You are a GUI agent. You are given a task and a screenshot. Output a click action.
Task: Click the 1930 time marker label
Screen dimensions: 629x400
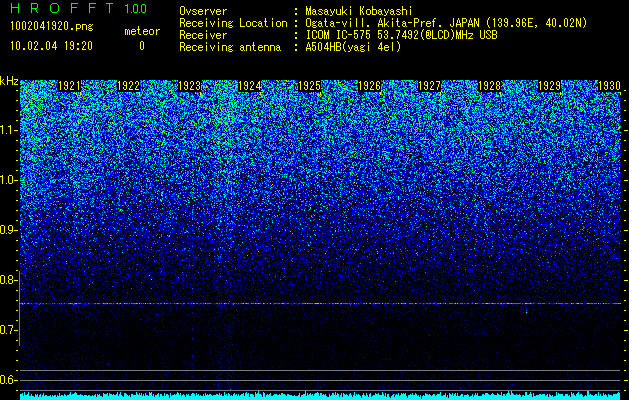click(x=609, y=86)
